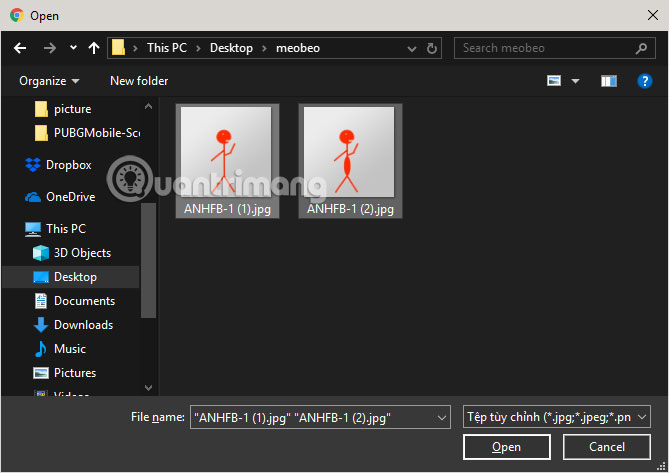Click sidebar scrollbar down arrow
669x473 pixels.
148,388
